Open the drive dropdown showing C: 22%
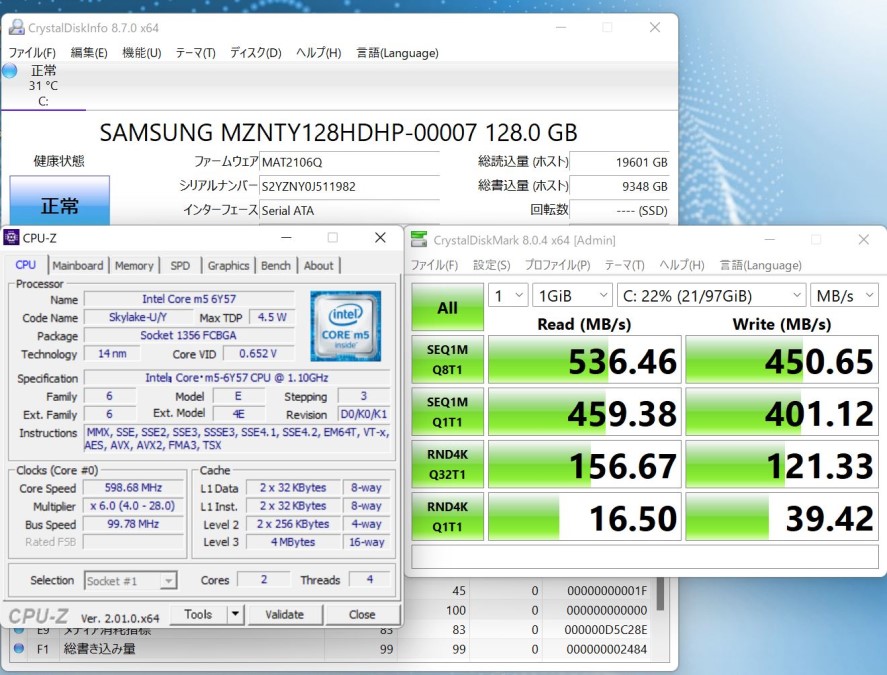This screenshot has width=887, height=675. [711, 295]
